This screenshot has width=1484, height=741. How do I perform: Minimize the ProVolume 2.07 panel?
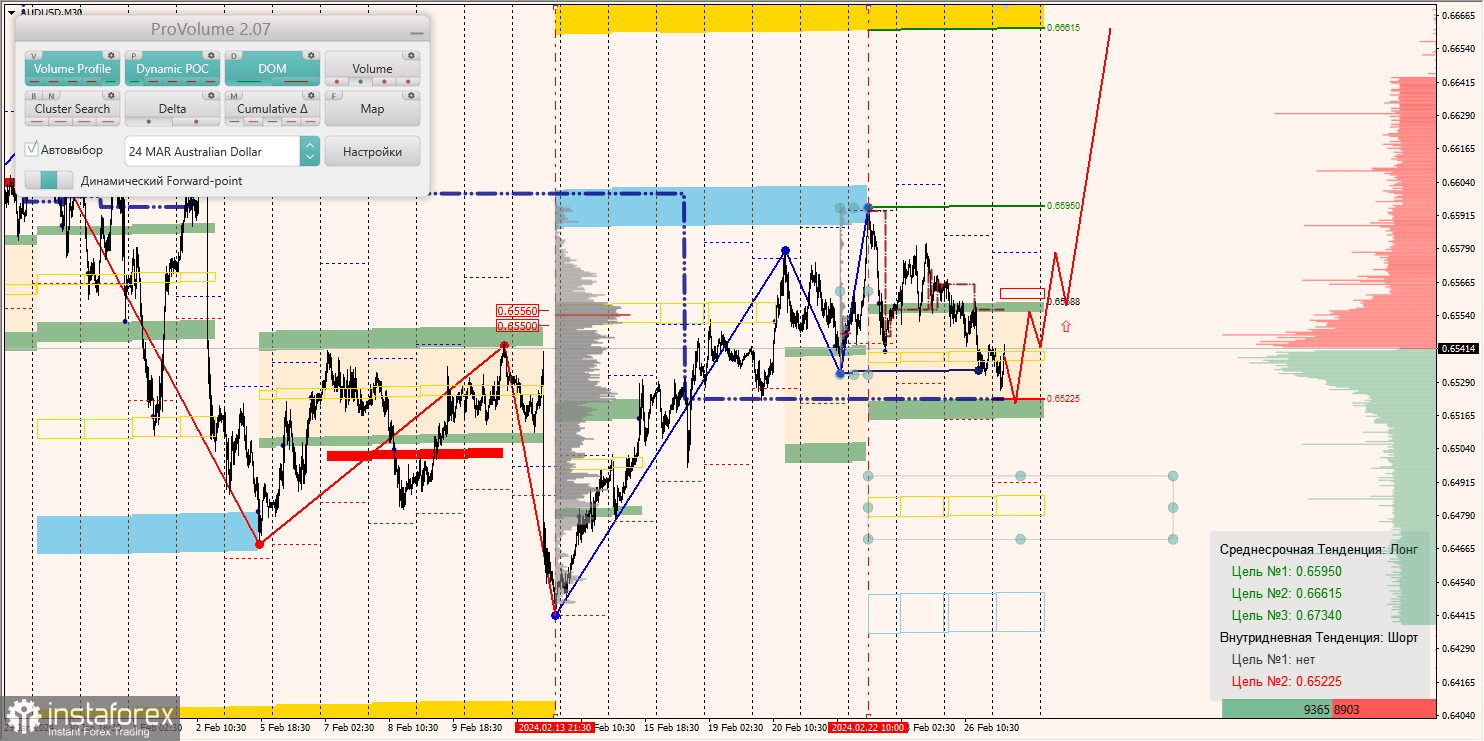click(x=417, y=31)
